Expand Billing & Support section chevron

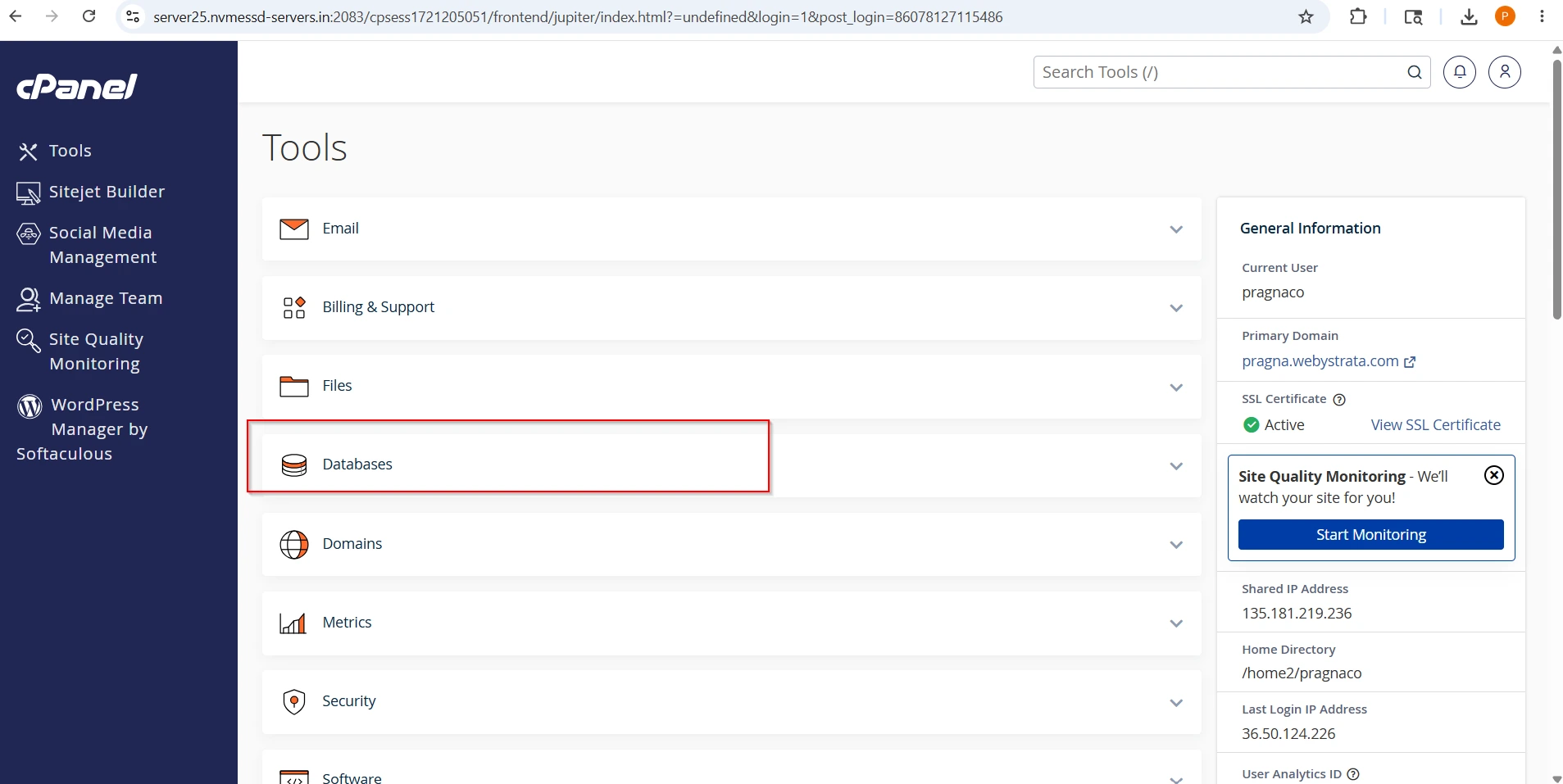[x=1176, y=308]
